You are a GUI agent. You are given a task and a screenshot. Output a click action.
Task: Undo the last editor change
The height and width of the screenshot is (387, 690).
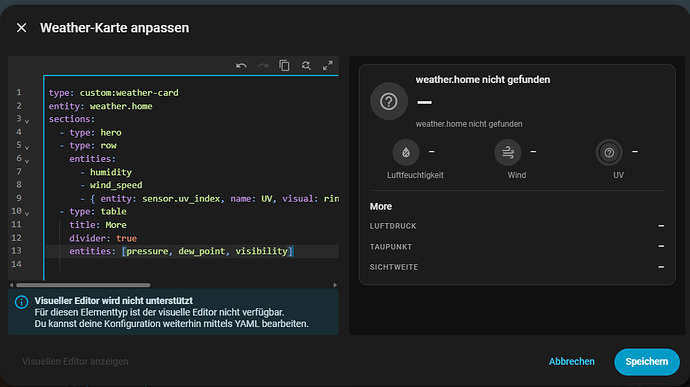[x=241, y=66]
